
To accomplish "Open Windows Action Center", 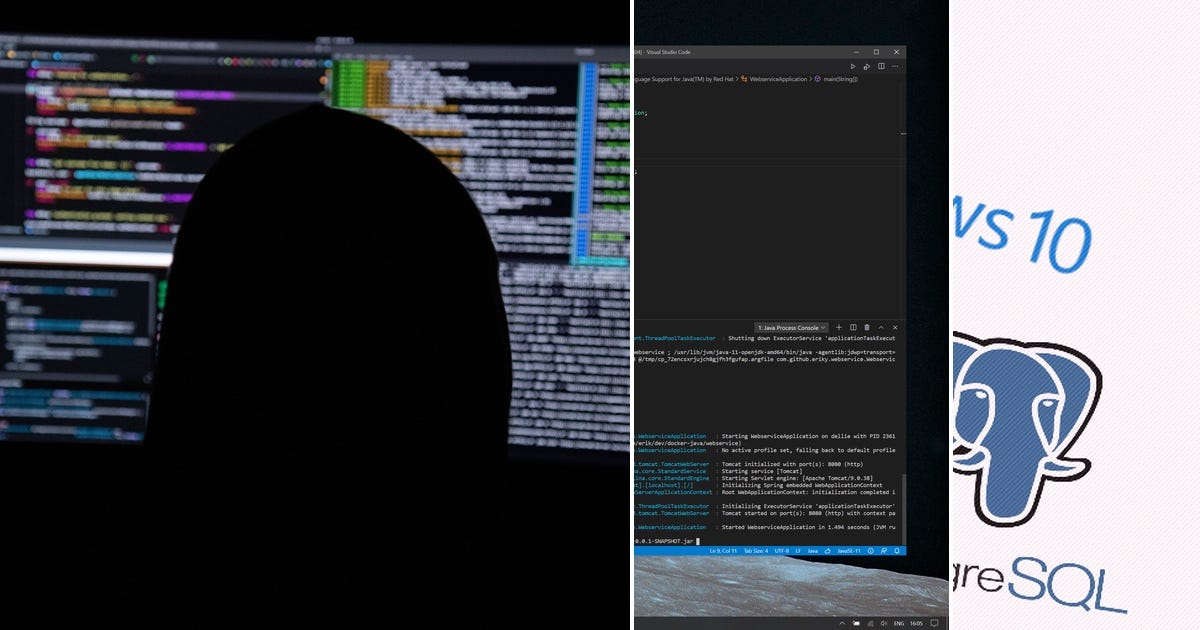I will (x=937, y=621).
